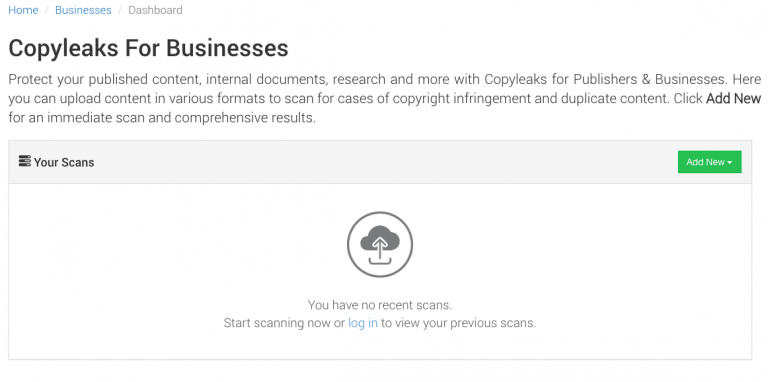This screenshot has height=382, width=768.
Task: Click the 'to view your previous scans' text
Action: (x=458, y=323)
